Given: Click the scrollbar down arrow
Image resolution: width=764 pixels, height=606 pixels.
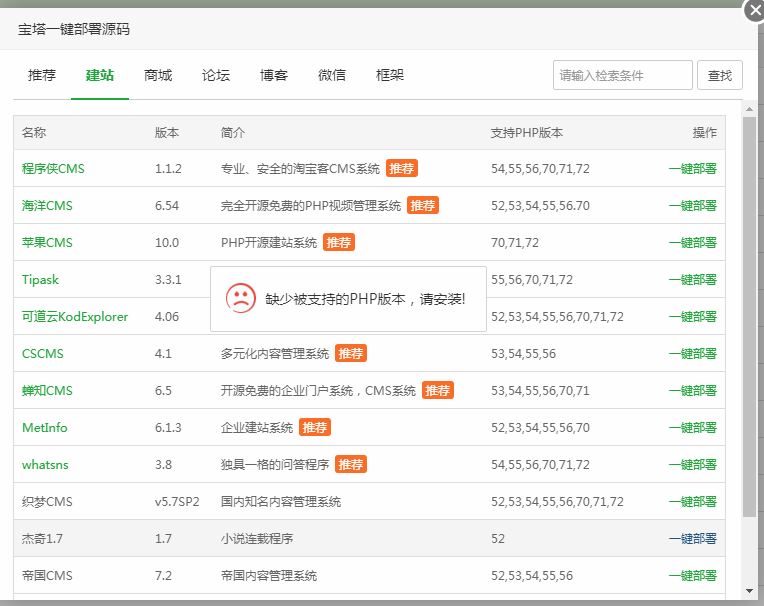Looking at the screenshot, I should pos(749,591).
